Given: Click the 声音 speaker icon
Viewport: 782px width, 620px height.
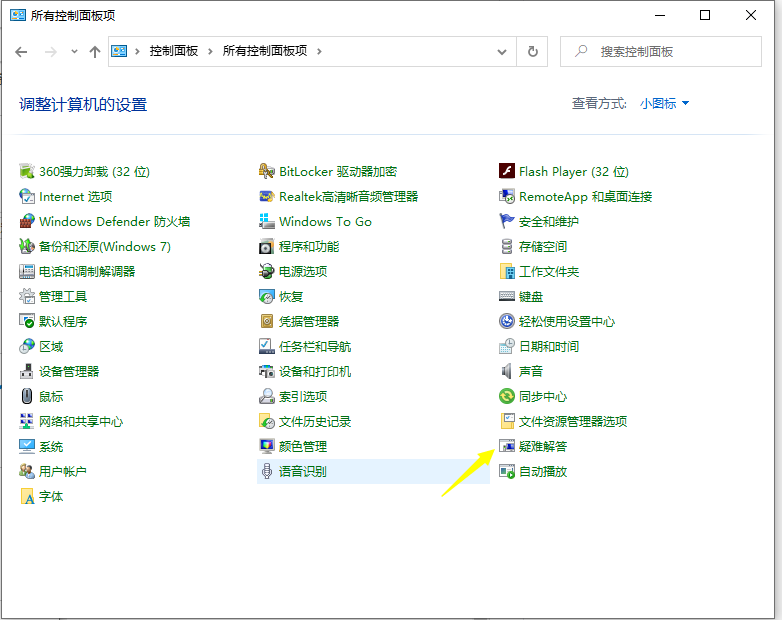Looking at the screenshot, I should pos(507,372).
